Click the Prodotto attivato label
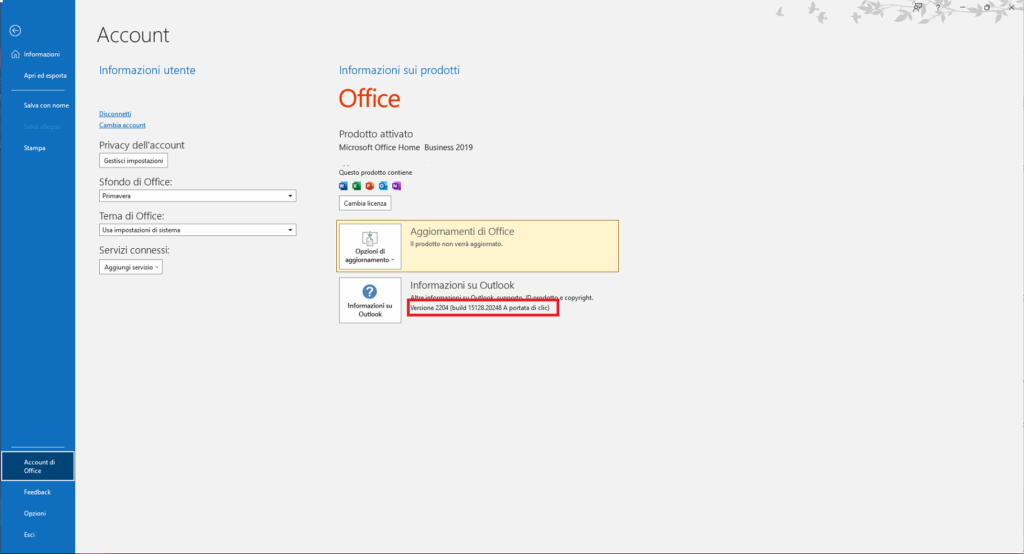1024x554 pixels. pos(376,134)
